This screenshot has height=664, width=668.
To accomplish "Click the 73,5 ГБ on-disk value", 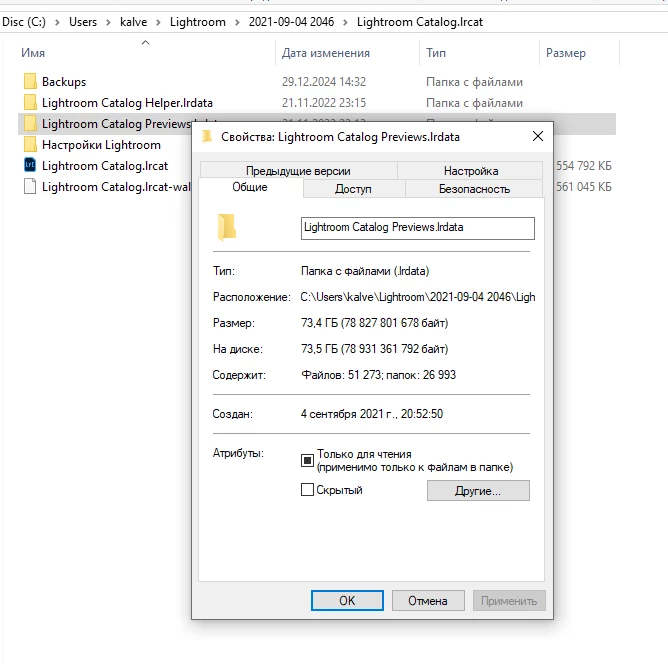I will [374, 349].
